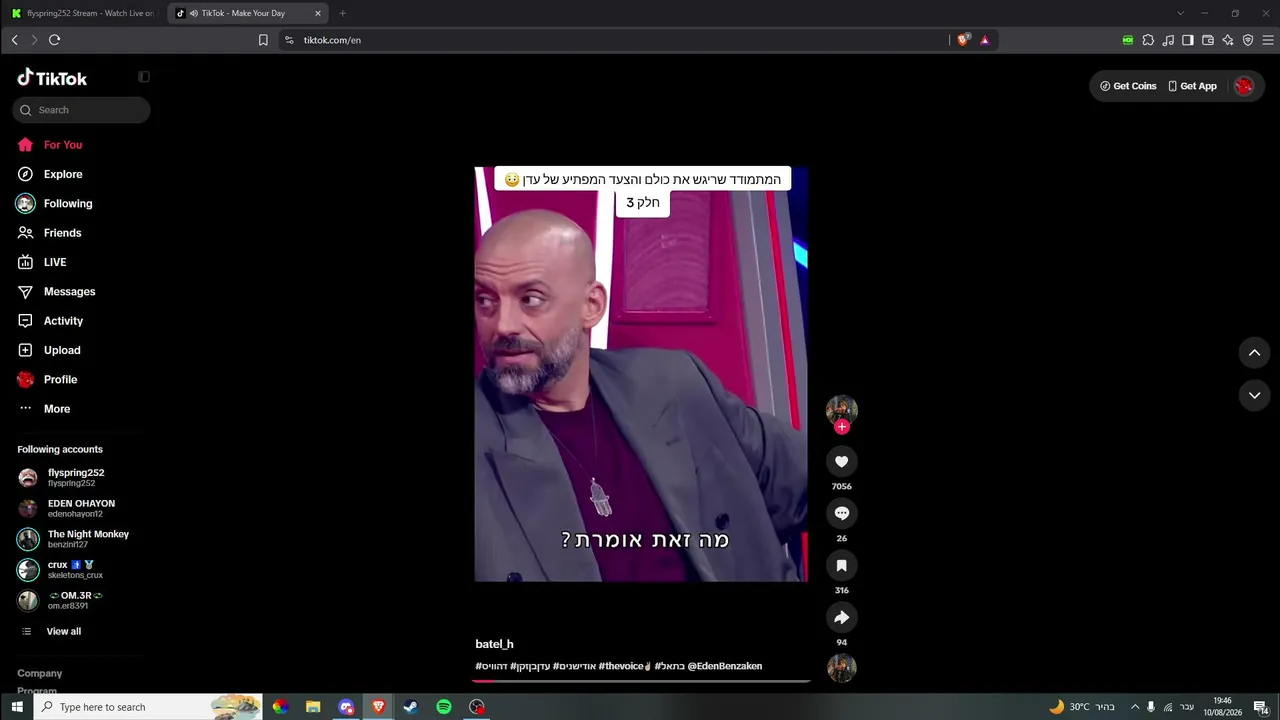This screenshot has width=1280, height=720.
Task: Bookmark this page in address bar
Action: [263, 40]
